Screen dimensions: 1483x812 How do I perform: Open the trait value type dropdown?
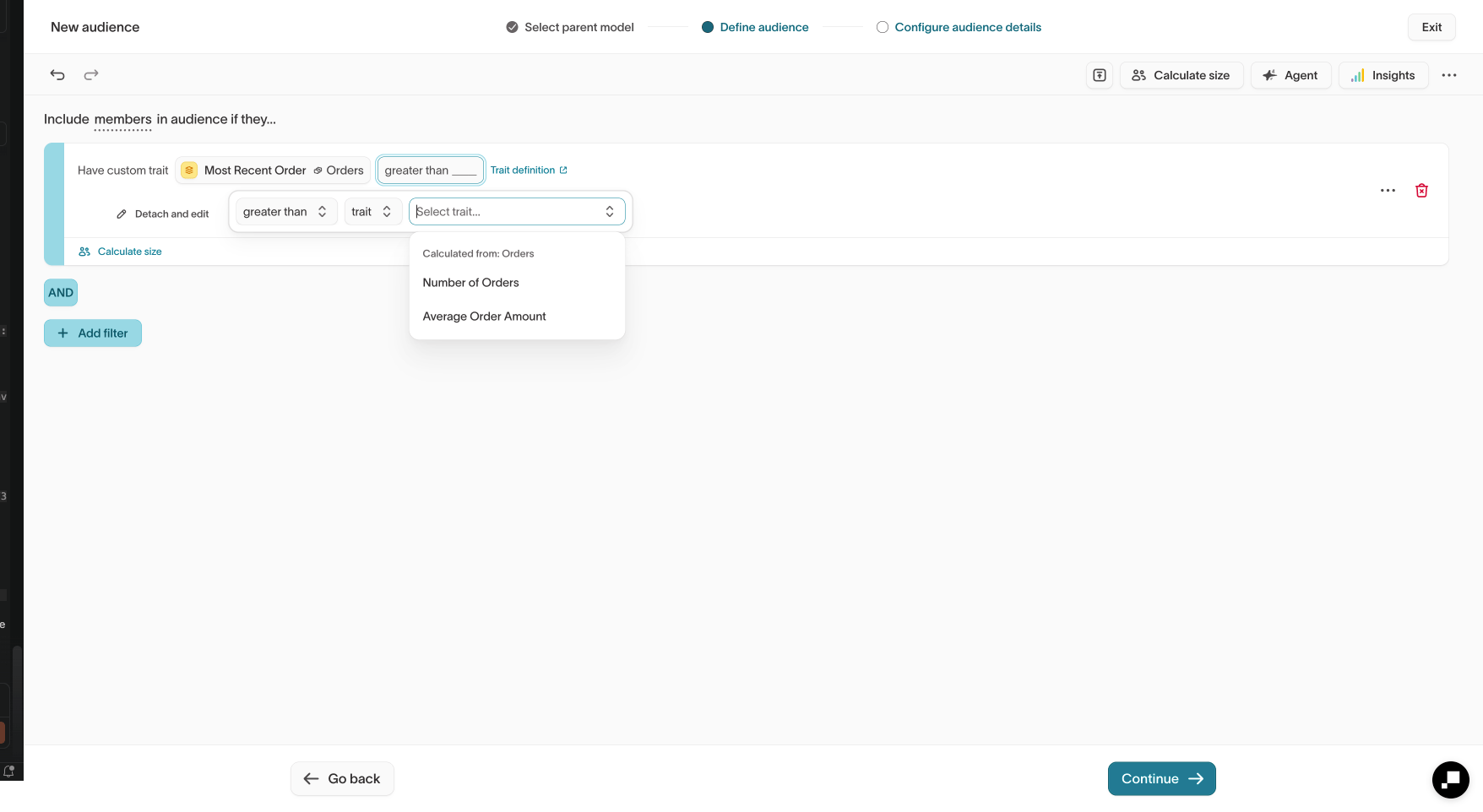(372, 212)
